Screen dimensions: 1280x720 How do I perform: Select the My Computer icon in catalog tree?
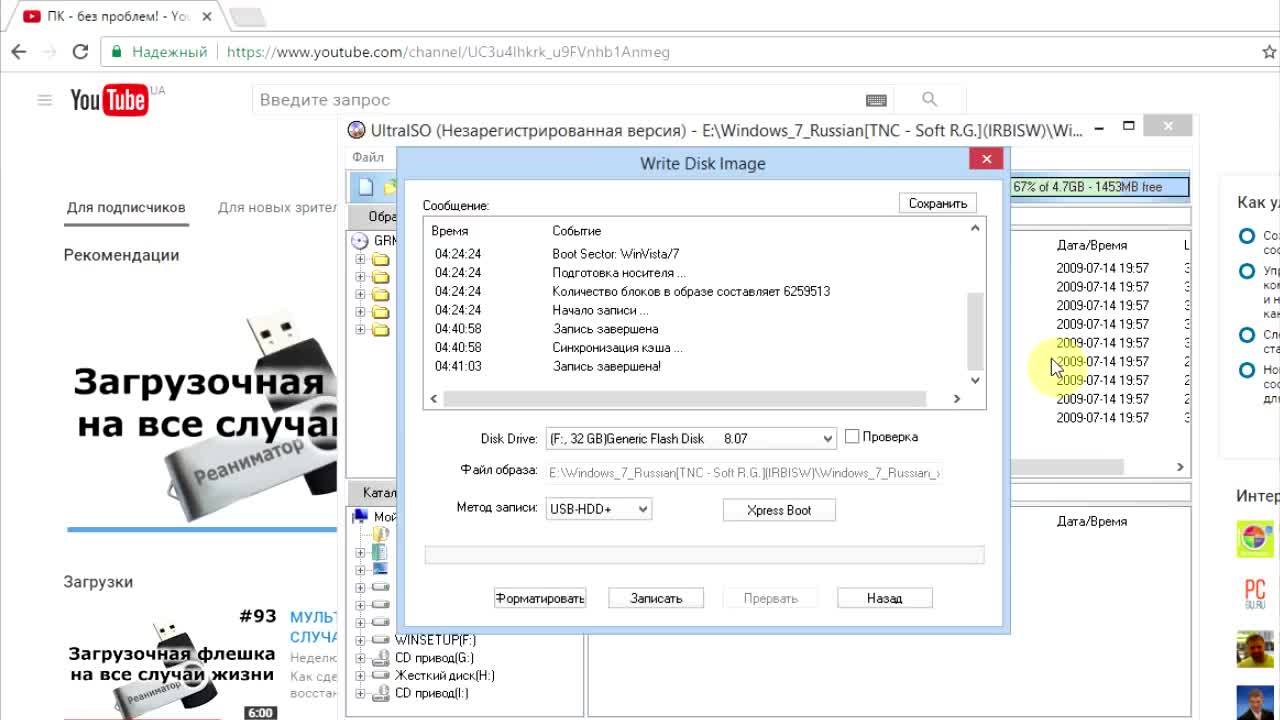tap(361, 517)
